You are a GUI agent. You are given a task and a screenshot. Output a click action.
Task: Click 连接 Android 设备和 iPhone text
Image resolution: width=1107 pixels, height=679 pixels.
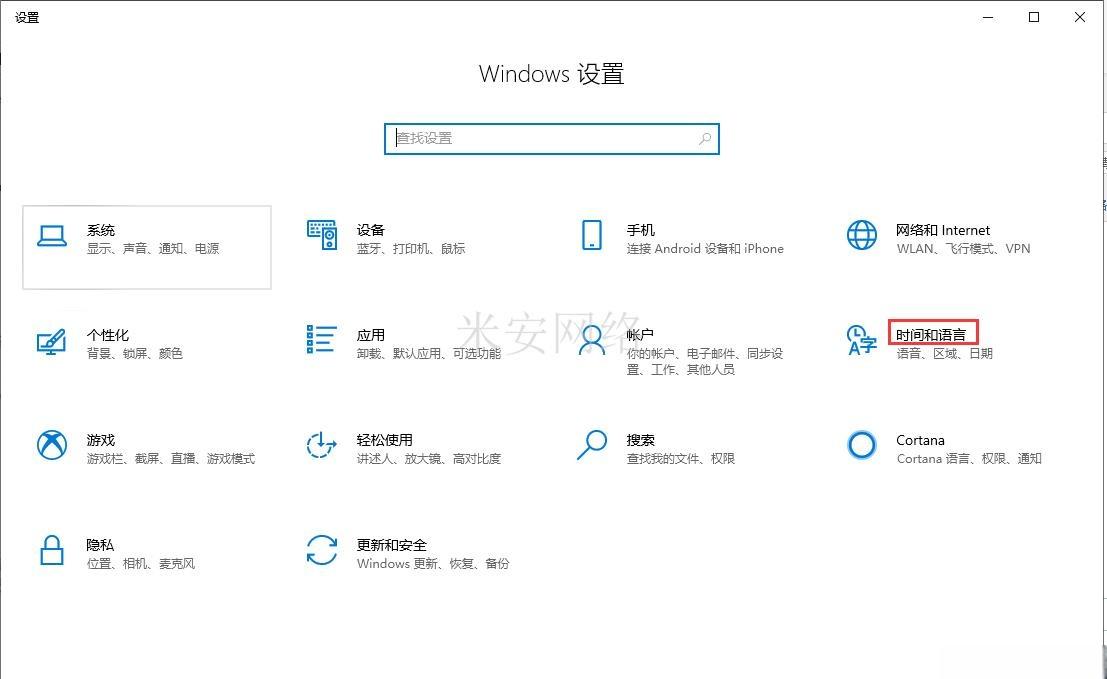point(705,248)
